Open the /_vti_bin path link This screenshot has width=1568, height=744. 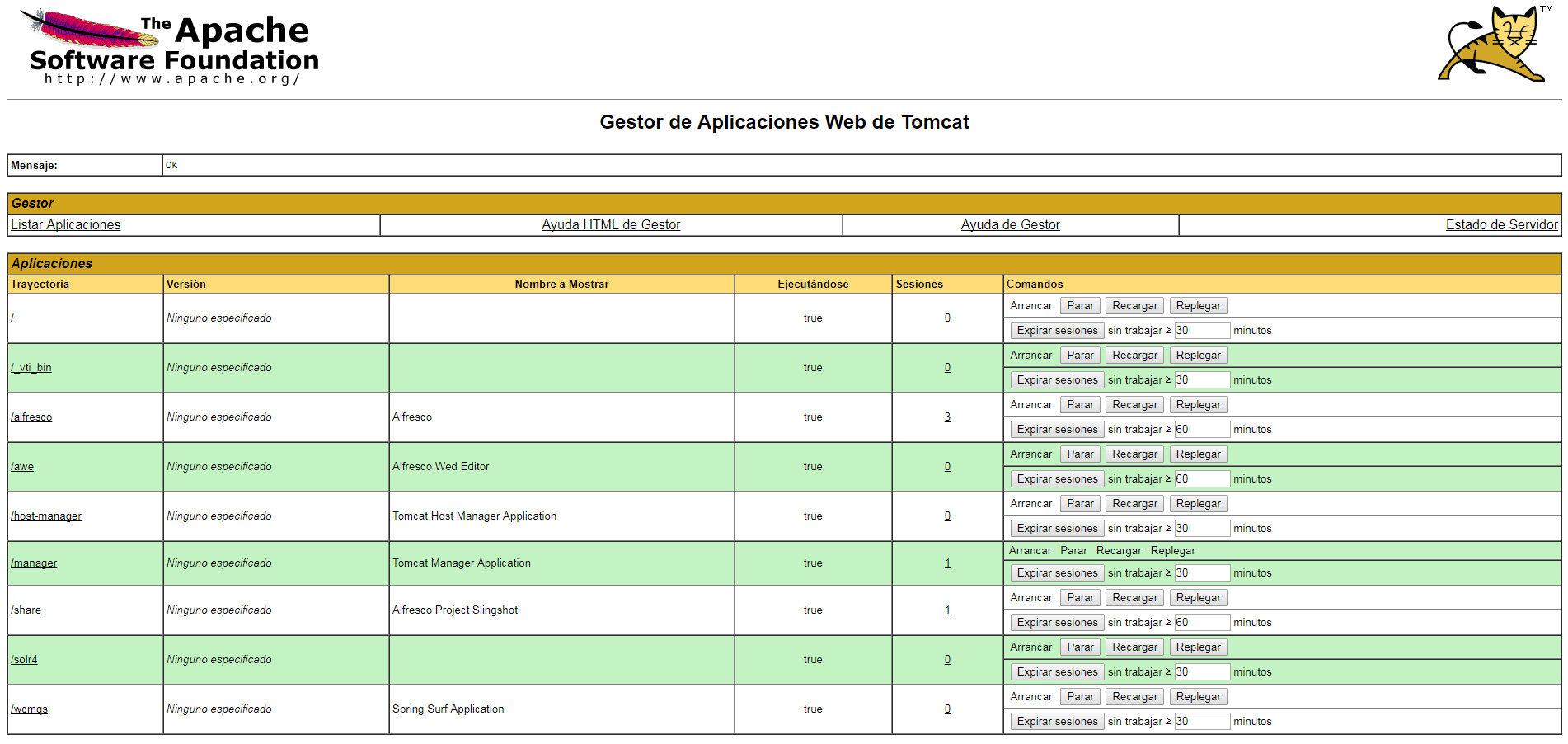coord(31,368)
